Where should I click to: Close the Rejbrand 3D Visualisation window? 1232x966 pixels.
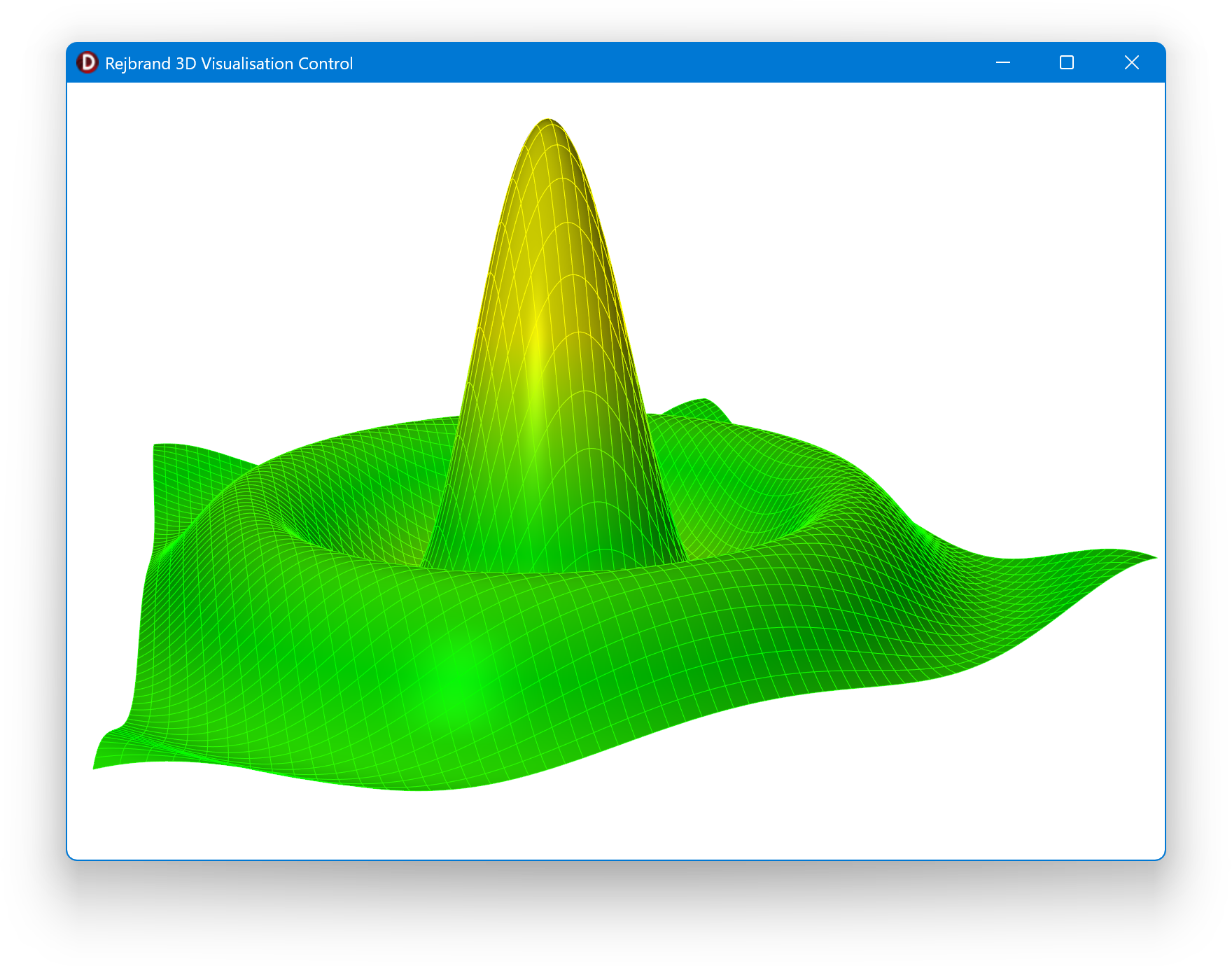pyautogui.click(x=1131, y=63)
